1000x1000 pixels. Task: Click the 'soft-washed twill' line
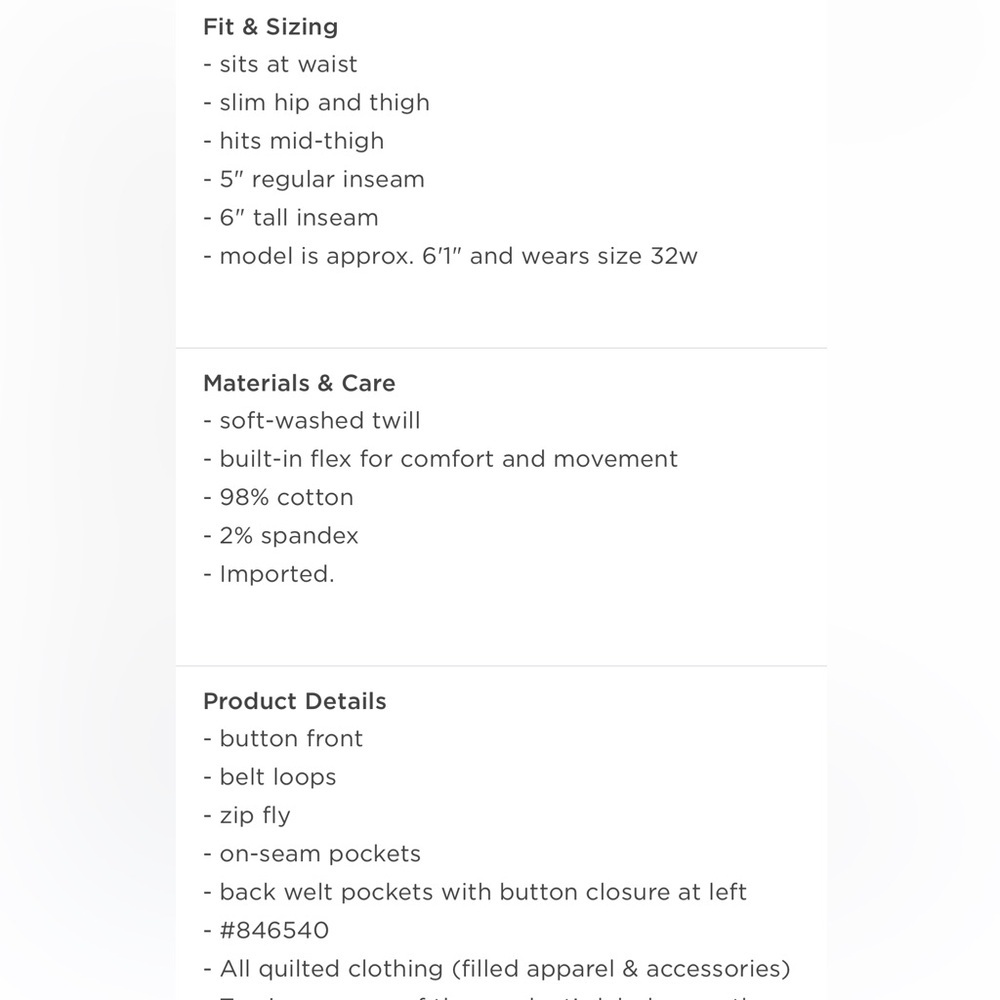312,421
